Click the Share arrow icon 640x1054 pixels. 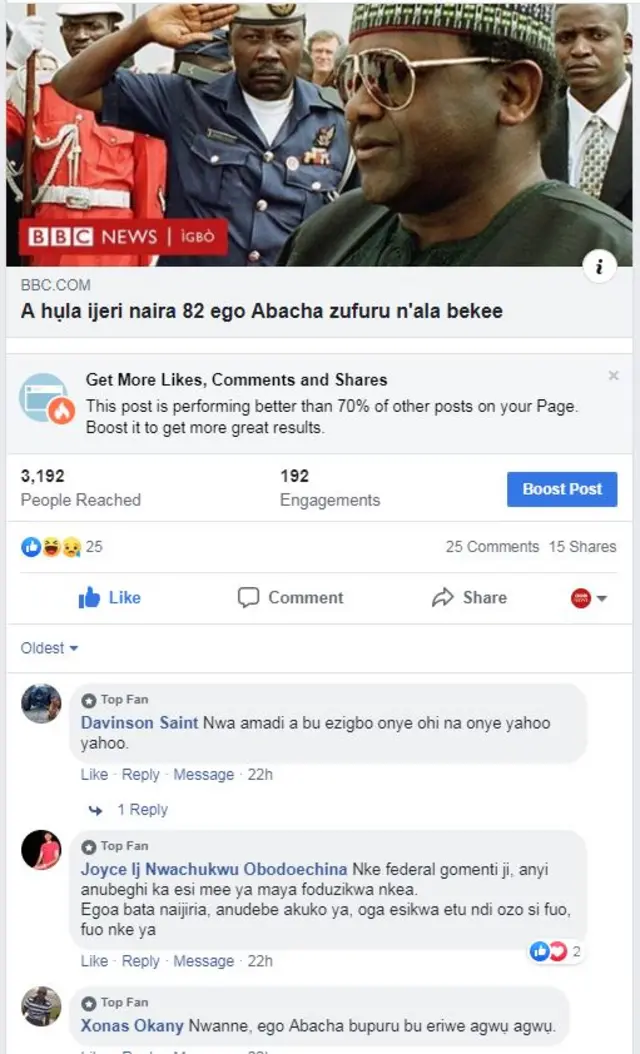pyautogui.click(x=443, y=597)
